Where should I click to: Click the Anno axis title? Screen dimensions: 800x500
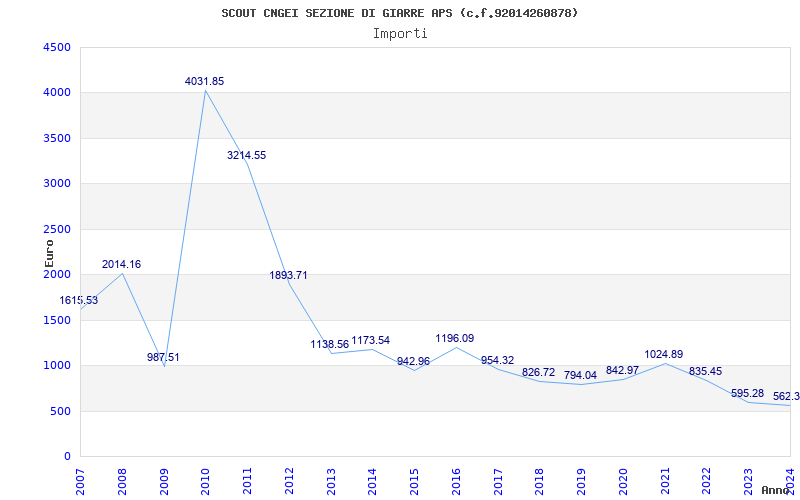(x=776, y=490)
